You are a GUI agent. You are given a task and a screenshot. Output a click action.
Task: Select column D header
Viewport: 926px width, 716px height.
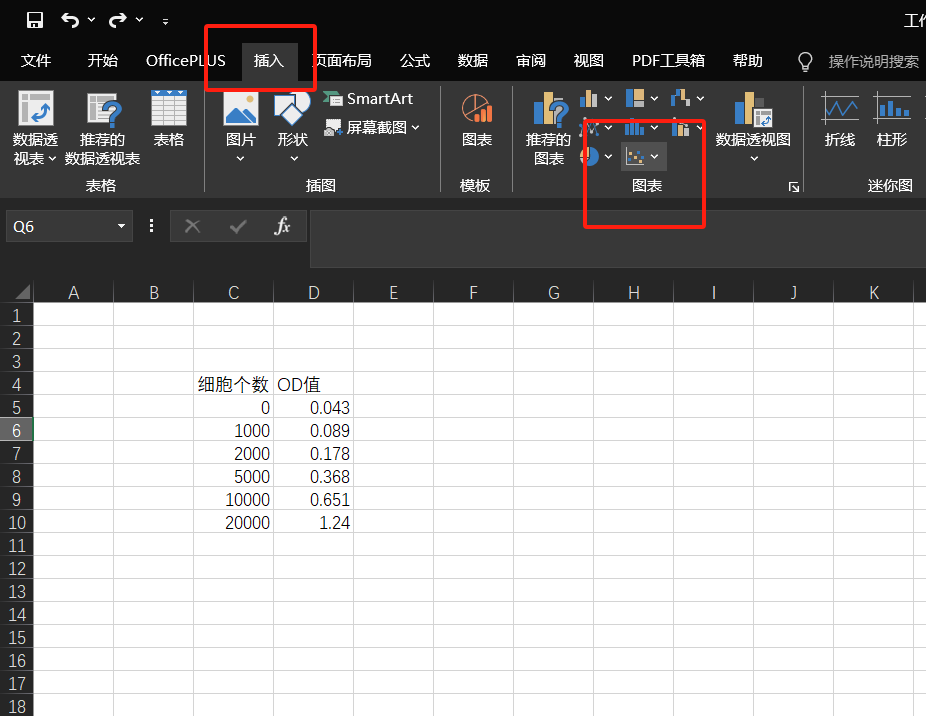click(313, 292)
